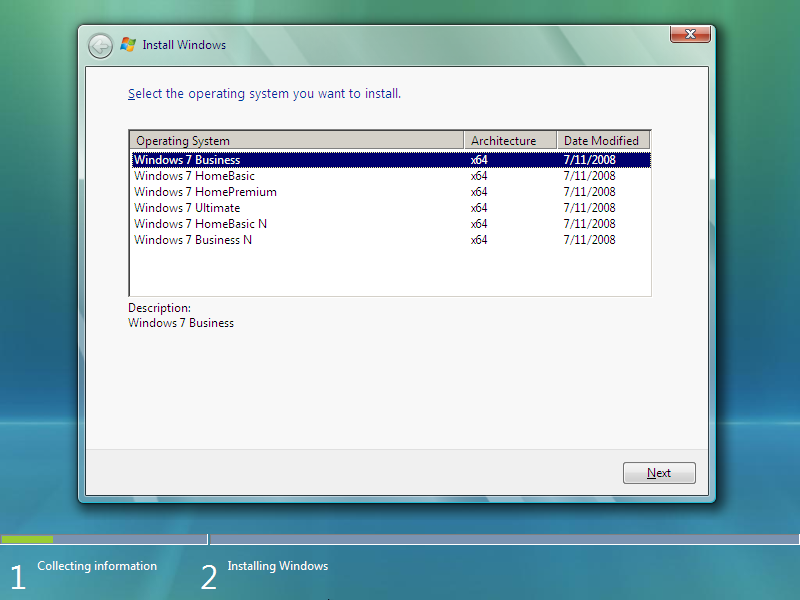The height and width of the screenshot is (600, 800).
Task: Sort by Architecture column header
Action: point(510,140)
